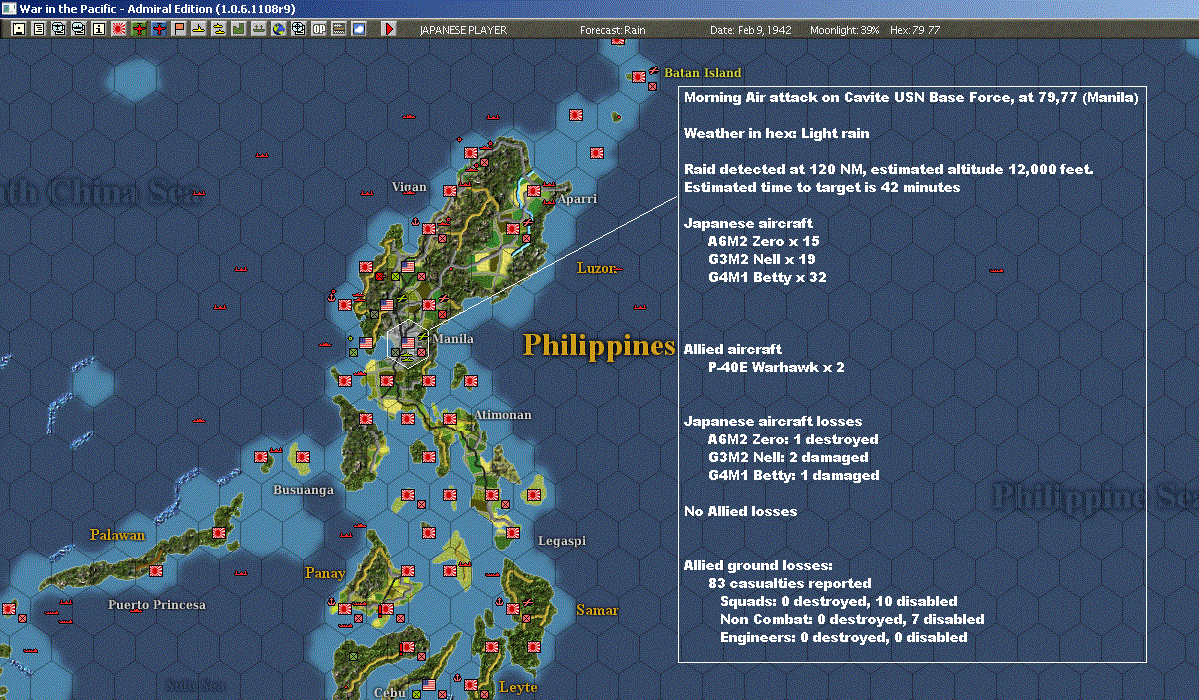
Task: Open the document list report icon
Action: click(39, 29)
